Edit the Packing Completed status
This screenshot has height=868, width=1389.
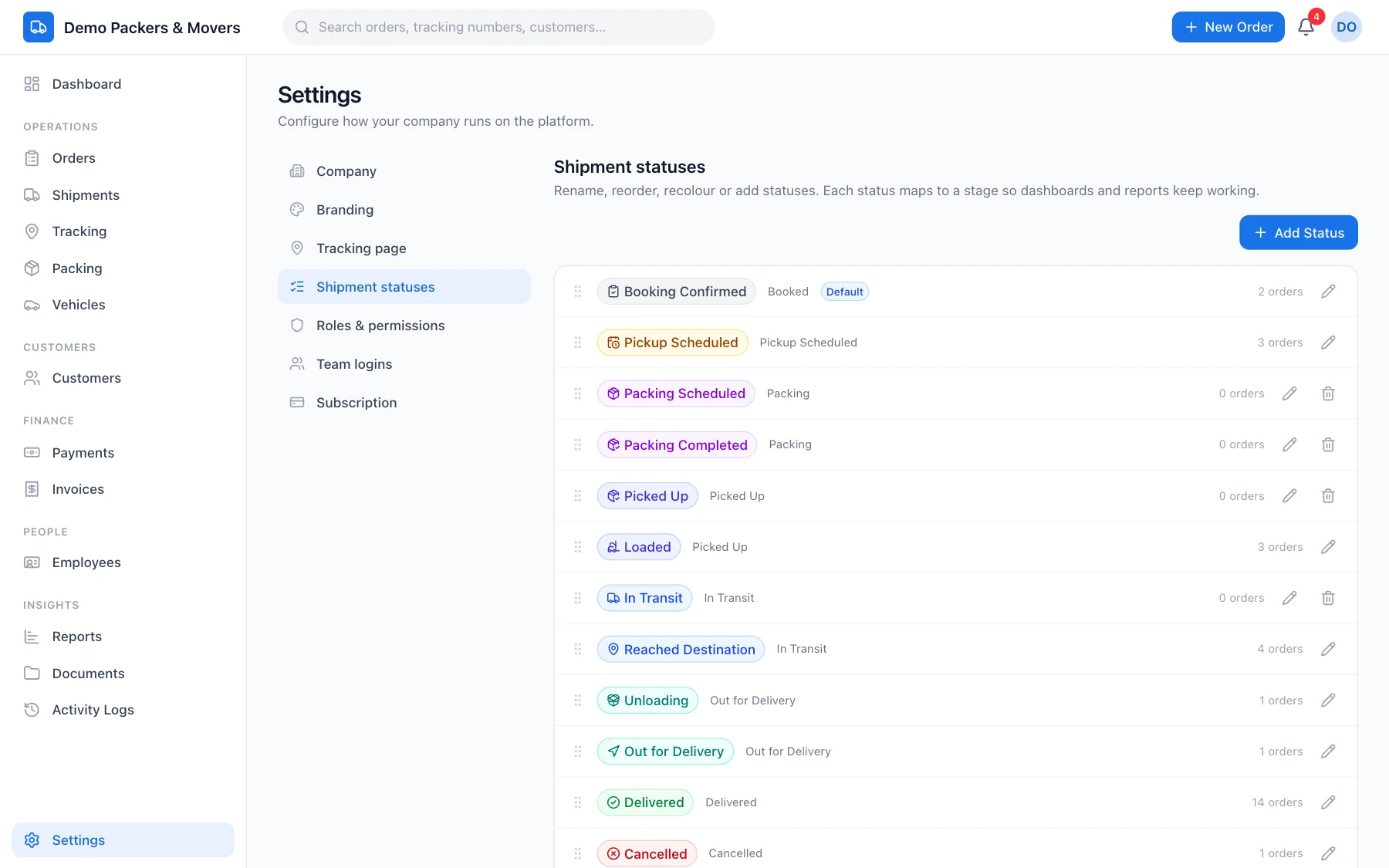[1289, 444]
